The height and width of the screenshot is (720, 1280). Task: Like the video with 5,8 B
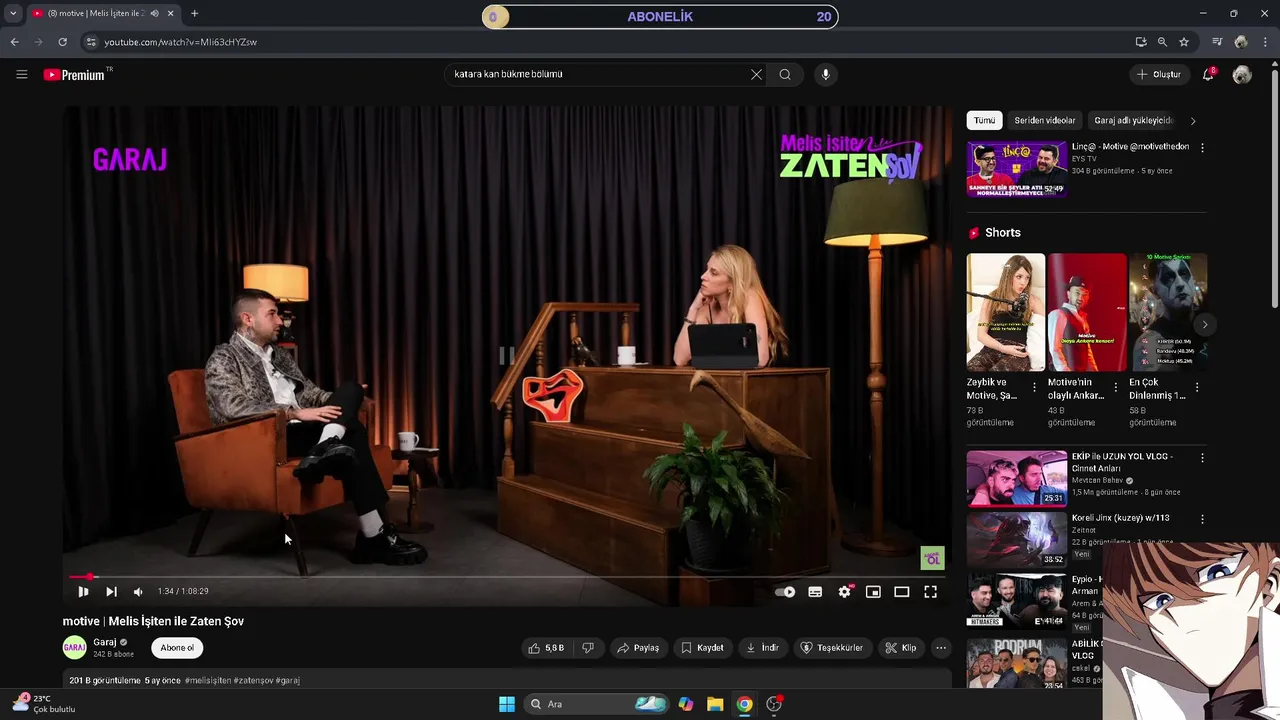coord(546,648)
